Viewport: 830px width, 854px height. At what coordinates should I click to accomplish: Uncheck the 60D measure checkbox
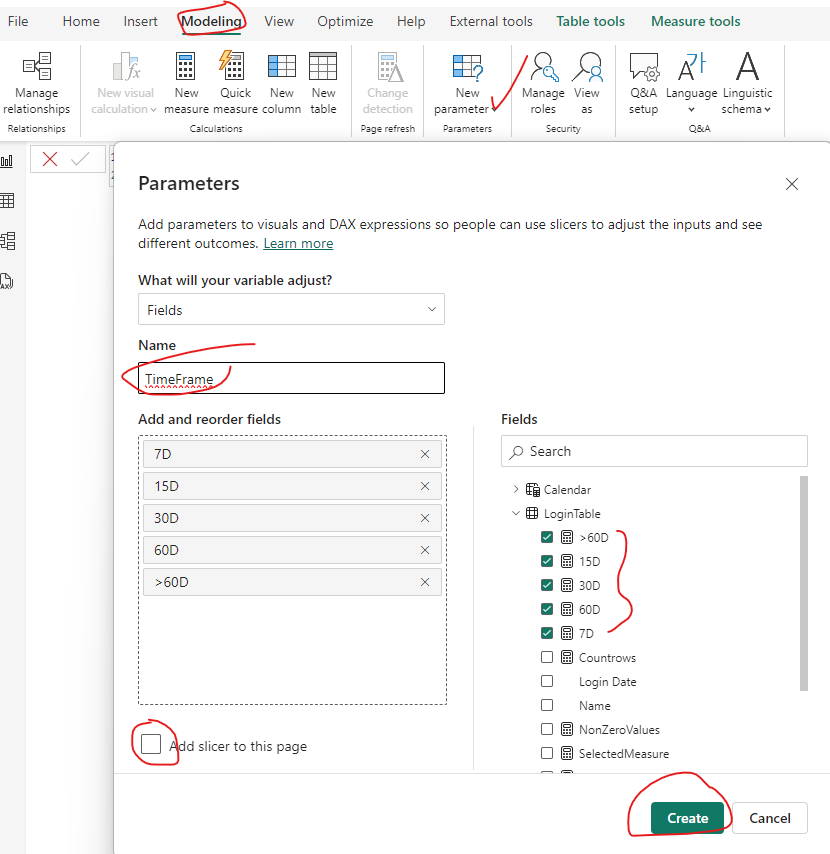547,609
